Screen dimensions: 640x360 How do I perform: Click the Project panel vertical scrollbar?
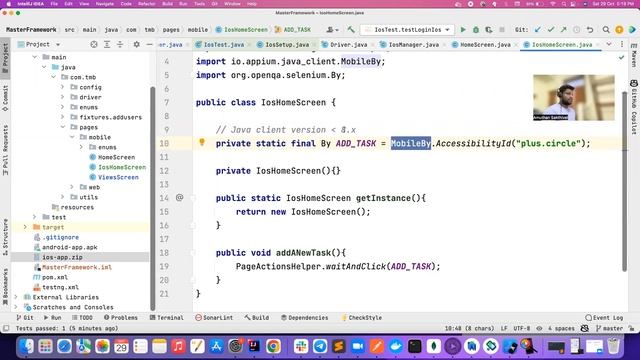point(153,198)
